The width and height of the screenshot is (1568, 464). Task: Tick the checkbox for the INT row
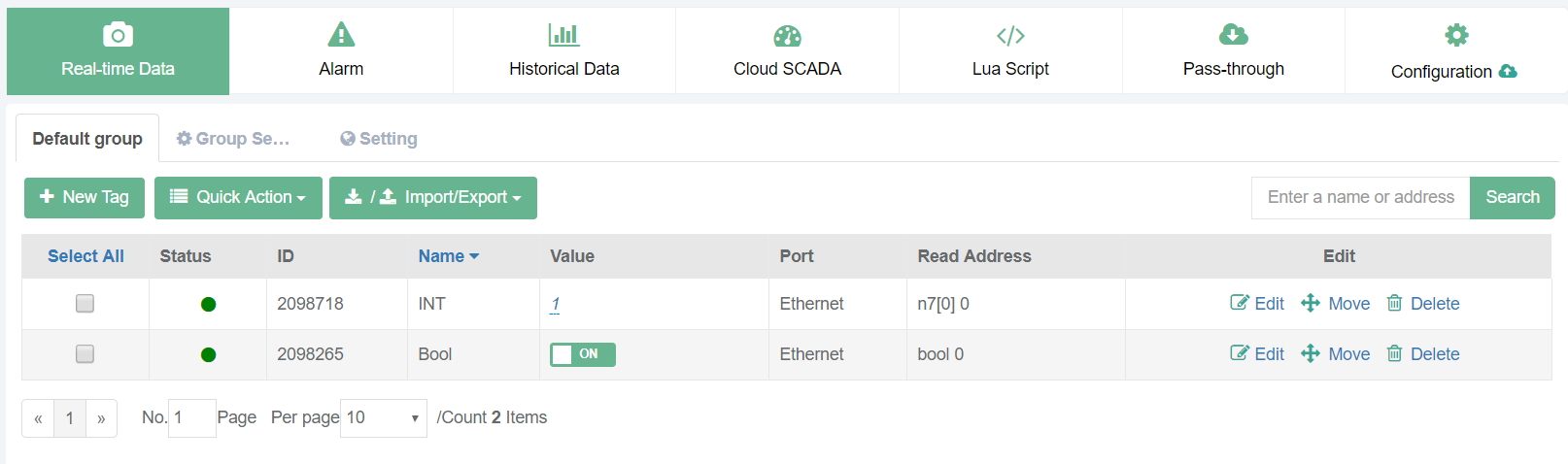pyautogui.click(x=85, y=304)
